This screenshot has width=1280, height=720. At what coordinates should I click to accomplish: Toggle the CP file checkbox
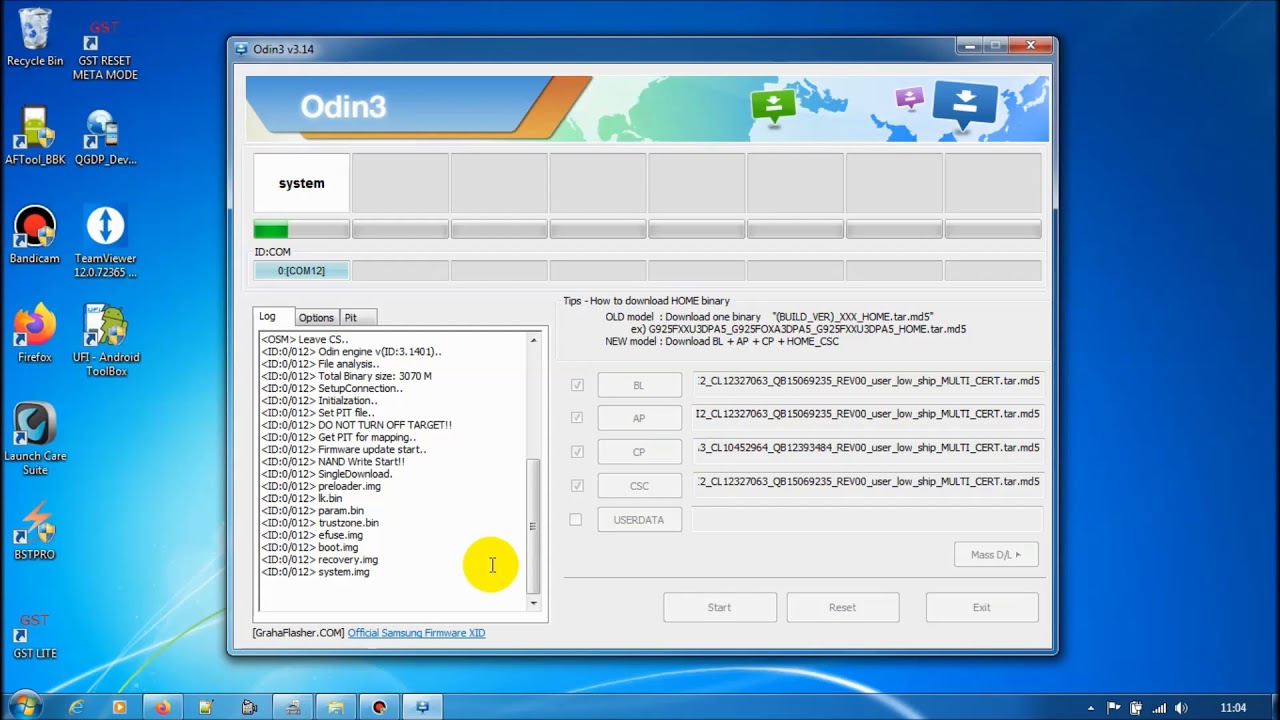coord(577,452)
